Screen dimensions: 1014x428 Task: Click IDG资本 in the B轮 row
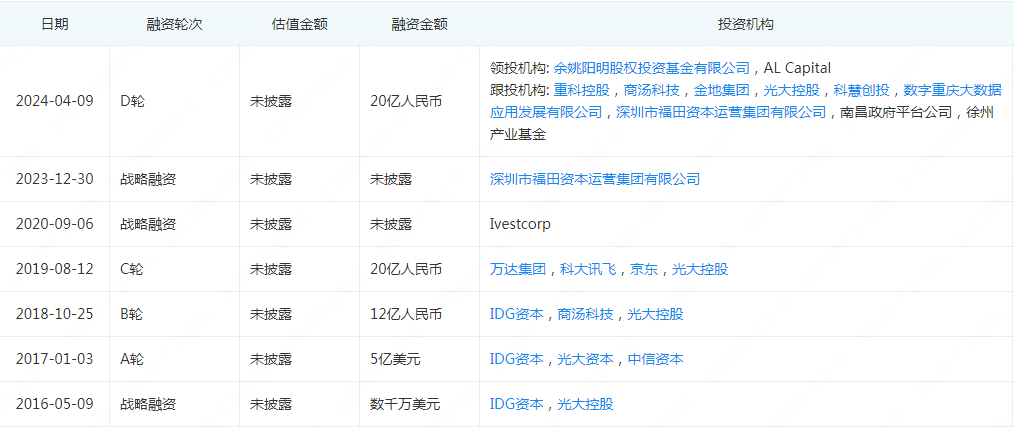[x=516, y=314]
